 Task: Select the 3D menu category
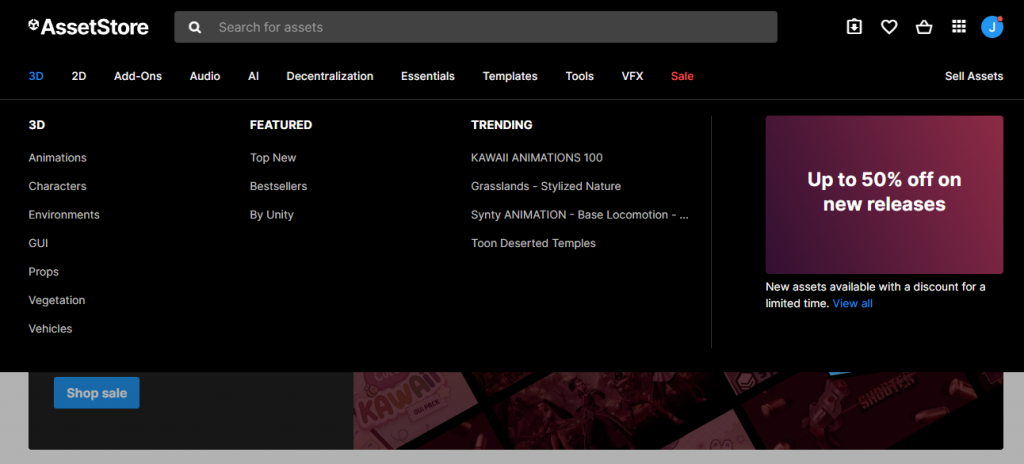36,76
